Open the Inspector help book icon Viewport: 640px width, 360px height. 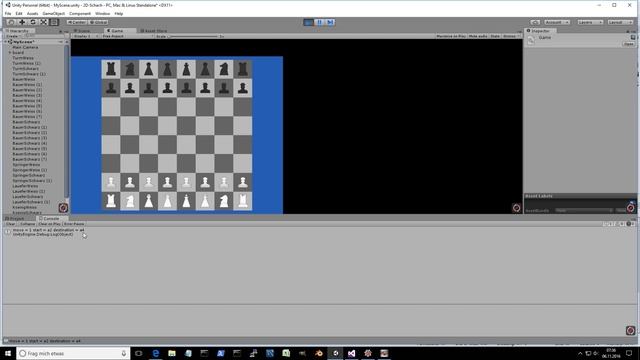(633, 37)
